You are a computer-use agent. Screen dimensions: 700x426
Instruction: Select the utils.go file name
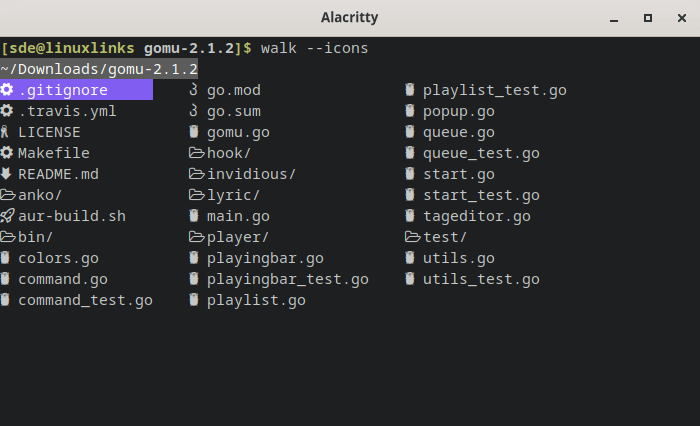point(459,259)
